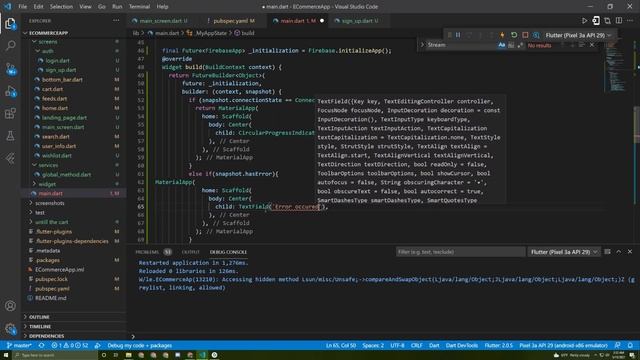Click the master branch in status bar
The image size is (640, 360).
tap(19, 345)
